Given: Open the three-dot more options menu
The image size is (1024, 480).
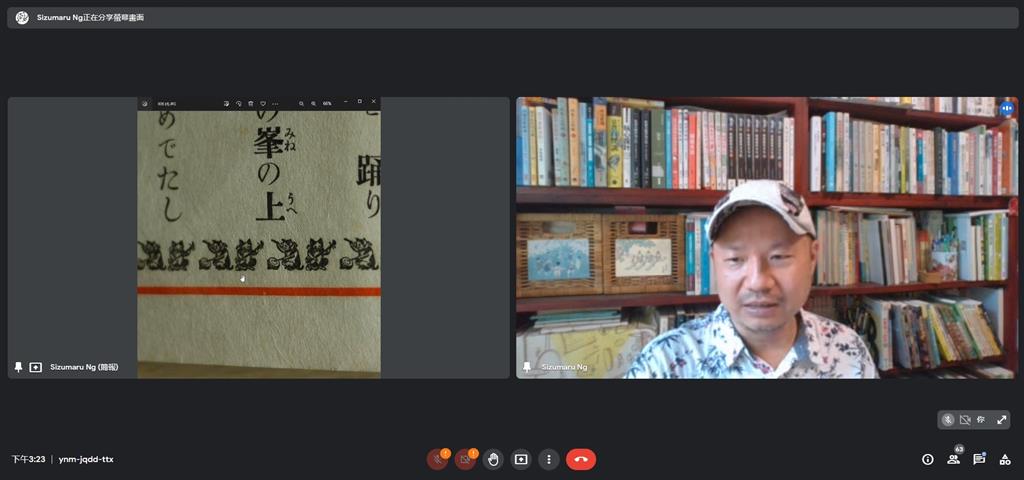Looking at the screenshot, I should coord(548,459).
